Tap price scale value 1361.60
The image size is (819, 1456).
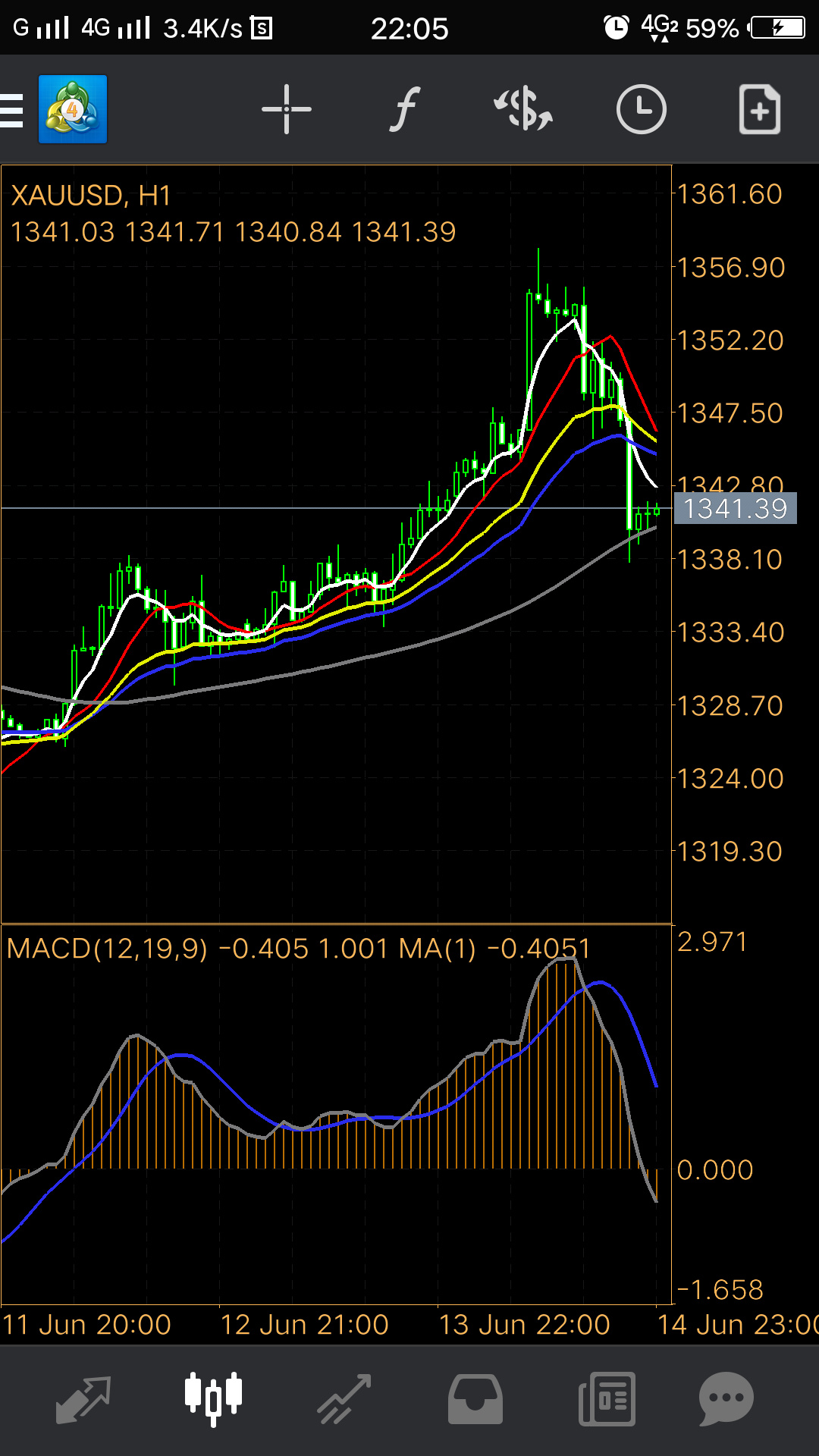click(730, 194)
